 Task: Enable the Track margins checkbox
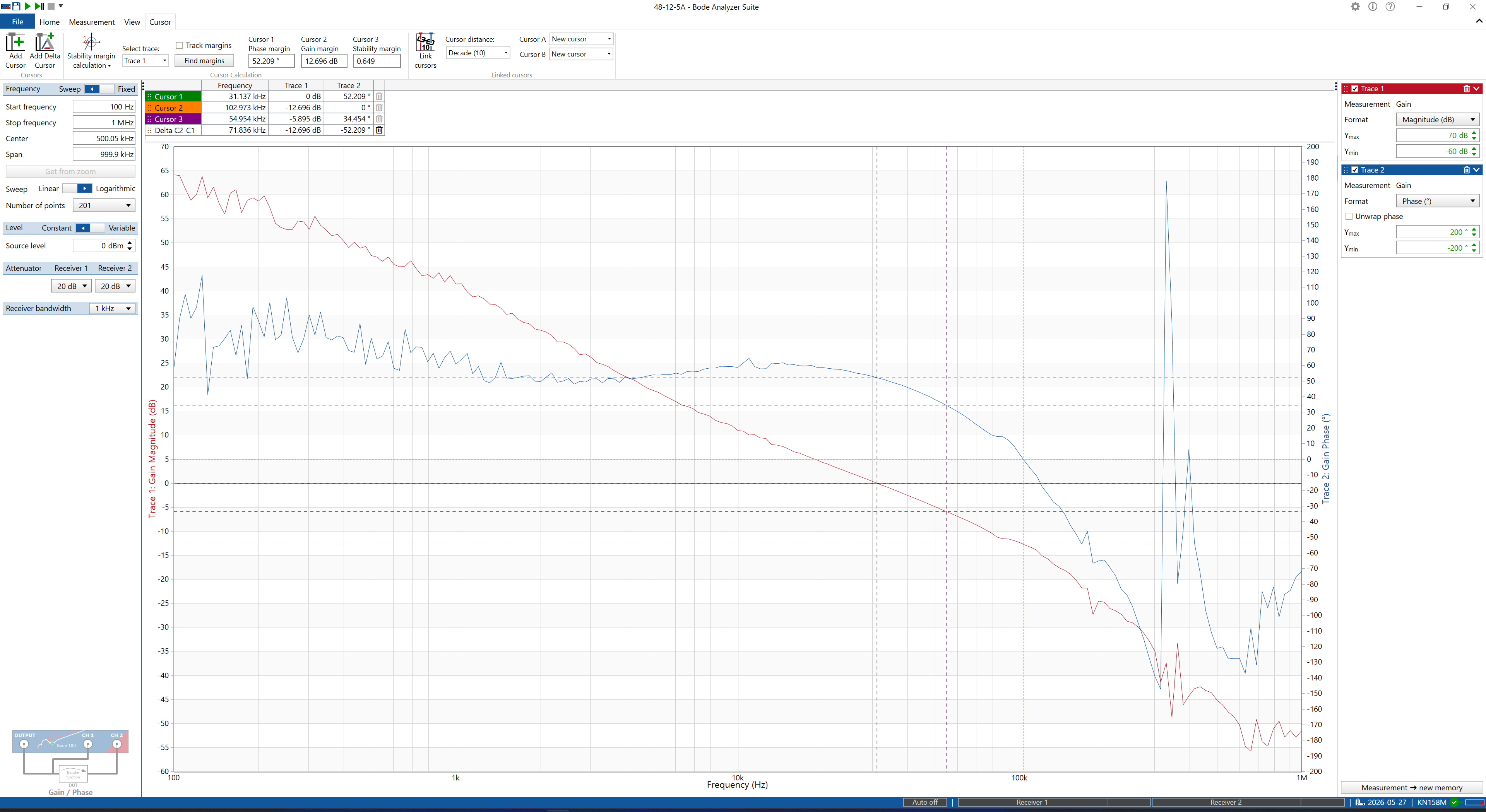(180, 46)
